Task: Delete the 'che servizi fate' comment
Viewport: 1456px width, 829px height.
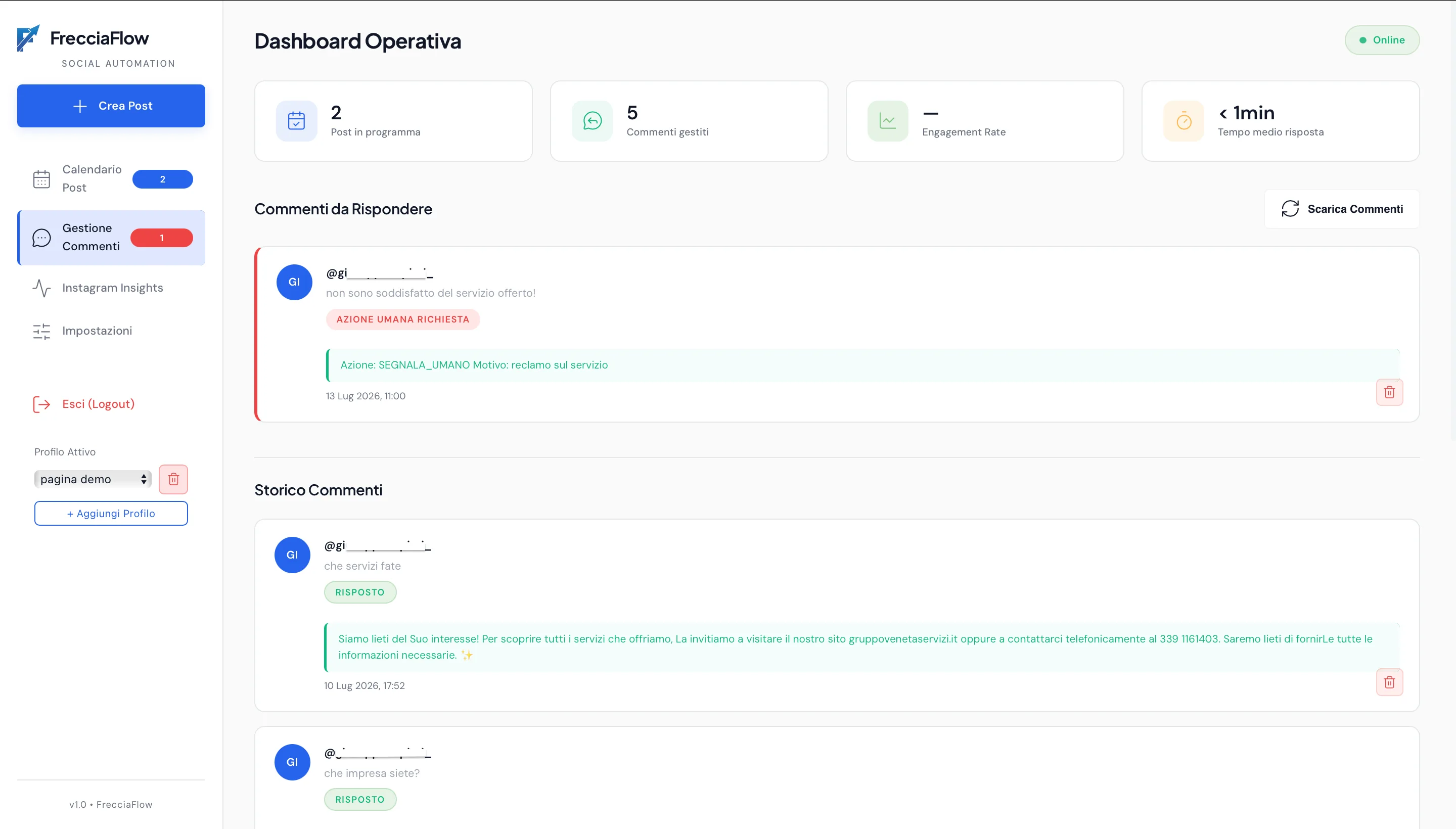Action: point(1389,682)
